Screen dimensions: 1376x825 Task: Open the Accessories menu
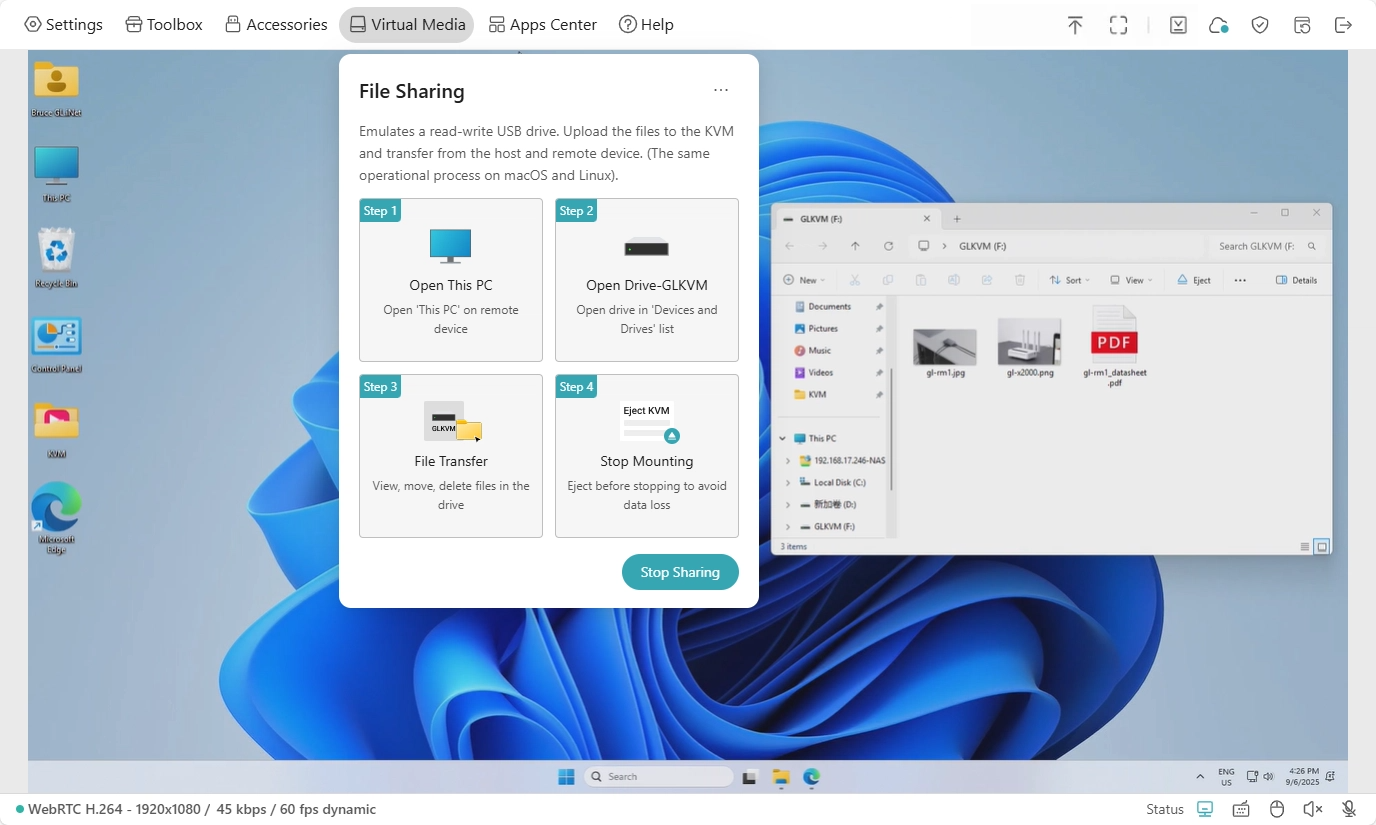click(276, 25)
